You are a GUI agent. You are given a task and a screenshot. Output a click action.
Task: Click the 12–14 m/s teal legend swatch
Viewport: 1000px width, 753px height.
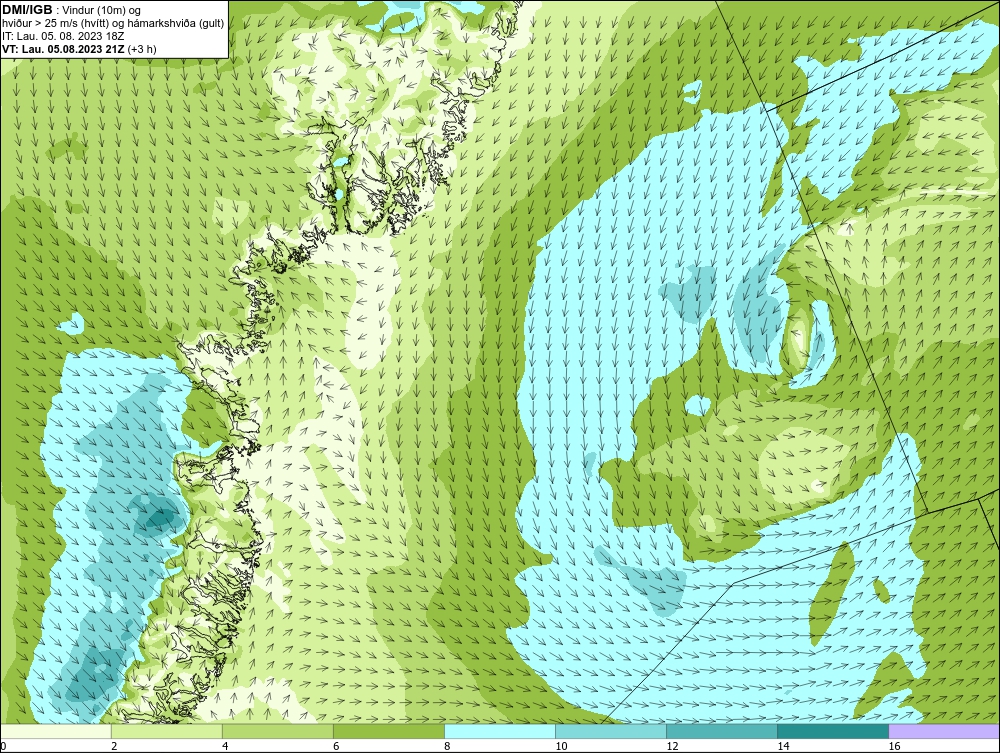coord(721,731)
